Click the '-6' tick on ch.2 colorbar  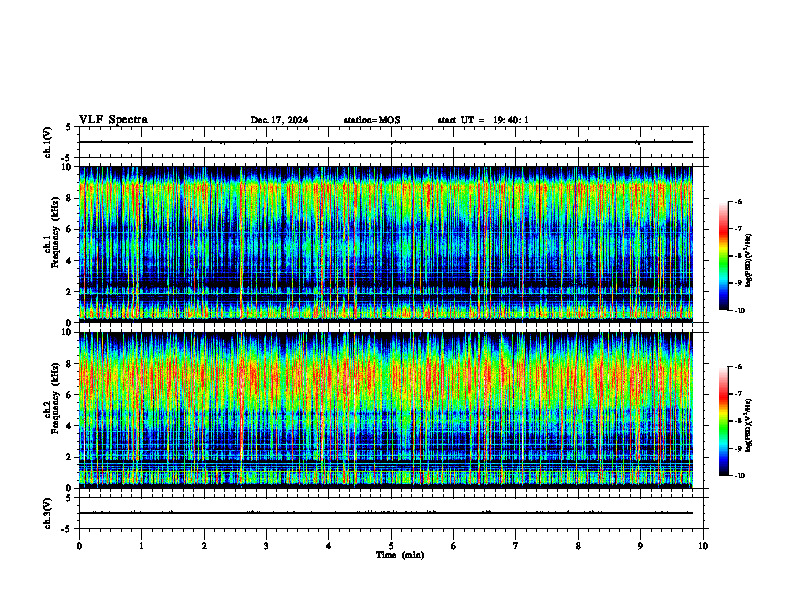coord(738,367)
